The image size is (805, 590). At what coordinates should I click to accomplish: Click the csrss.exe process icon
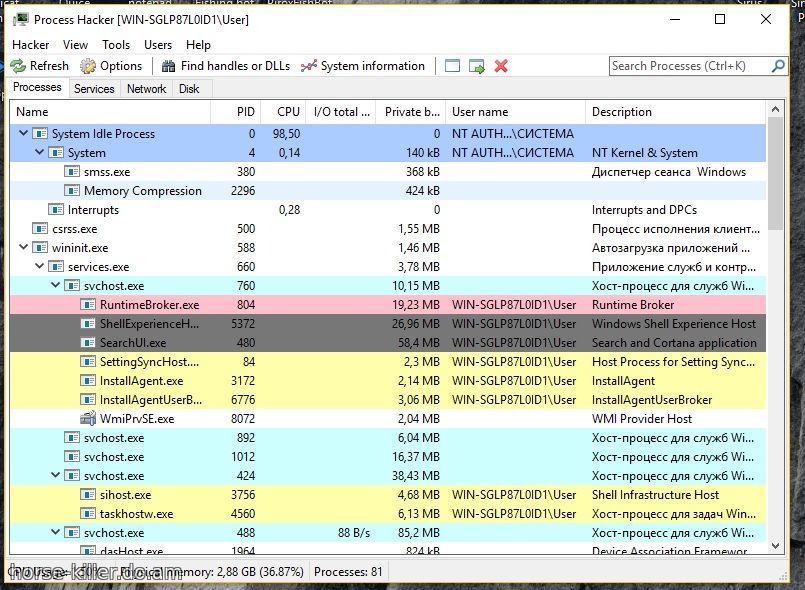40,229
